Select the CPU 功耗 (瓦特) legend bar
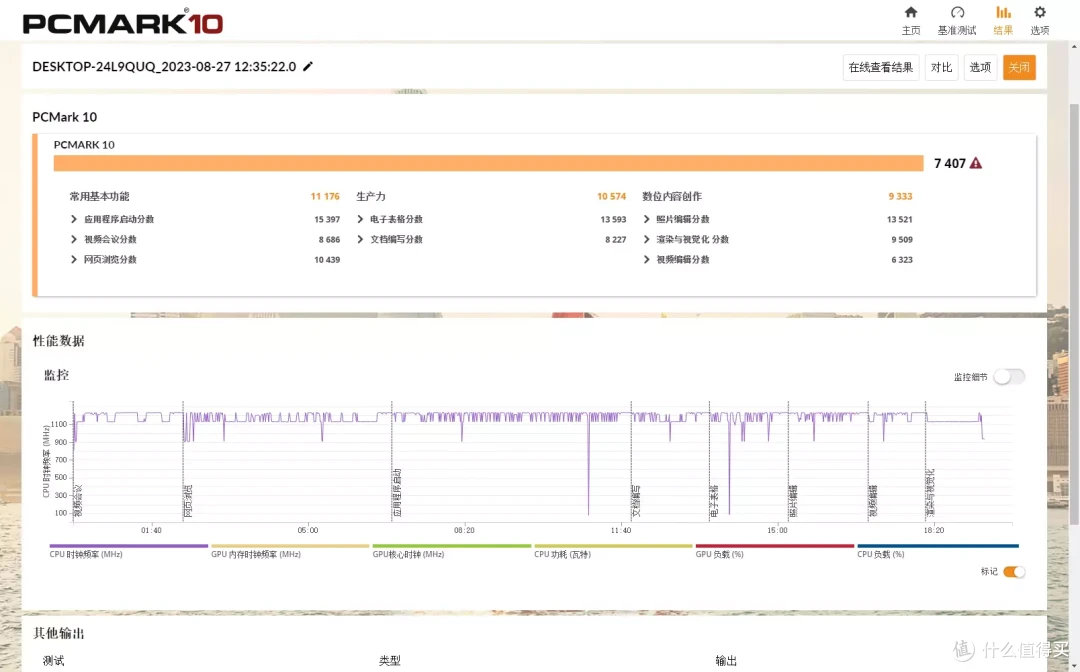The width and height of the screenshot is (1080, 672). [613, 546]
